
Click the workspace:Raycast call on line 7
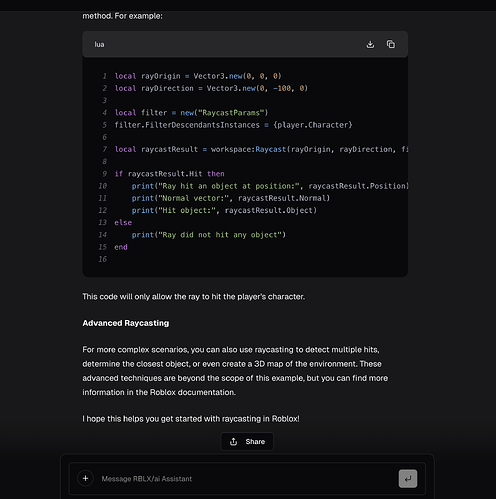[249, 149]
